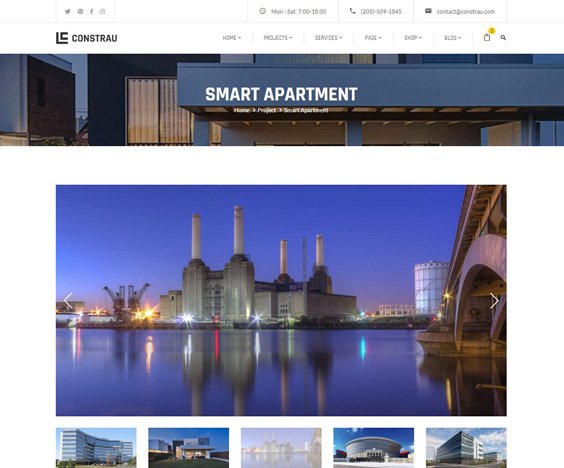Follow the Home breadcrumb link
The image size is (564, 468).
(241, 110)
